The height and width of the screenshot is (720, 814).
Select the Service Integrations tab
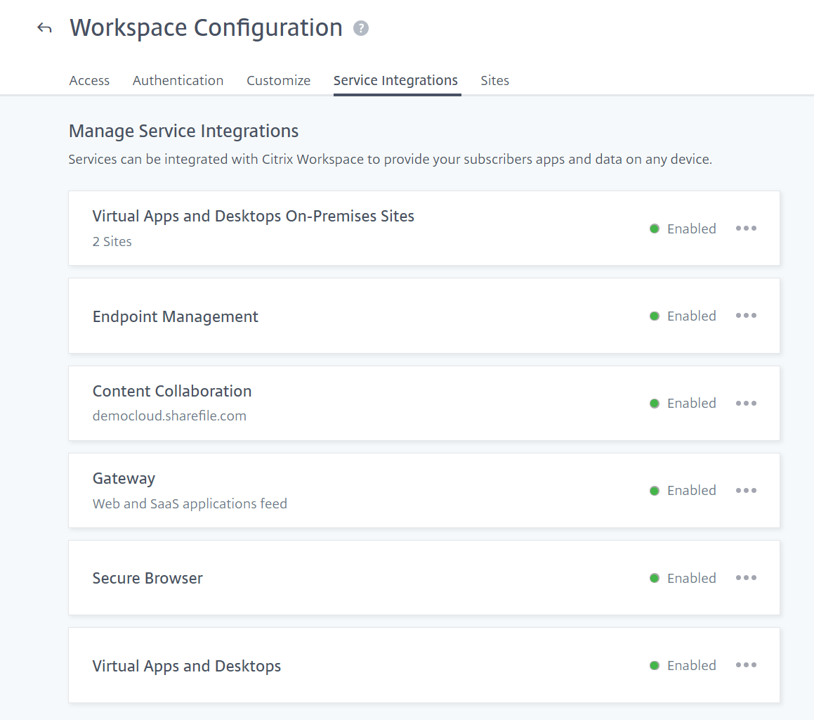396,81
